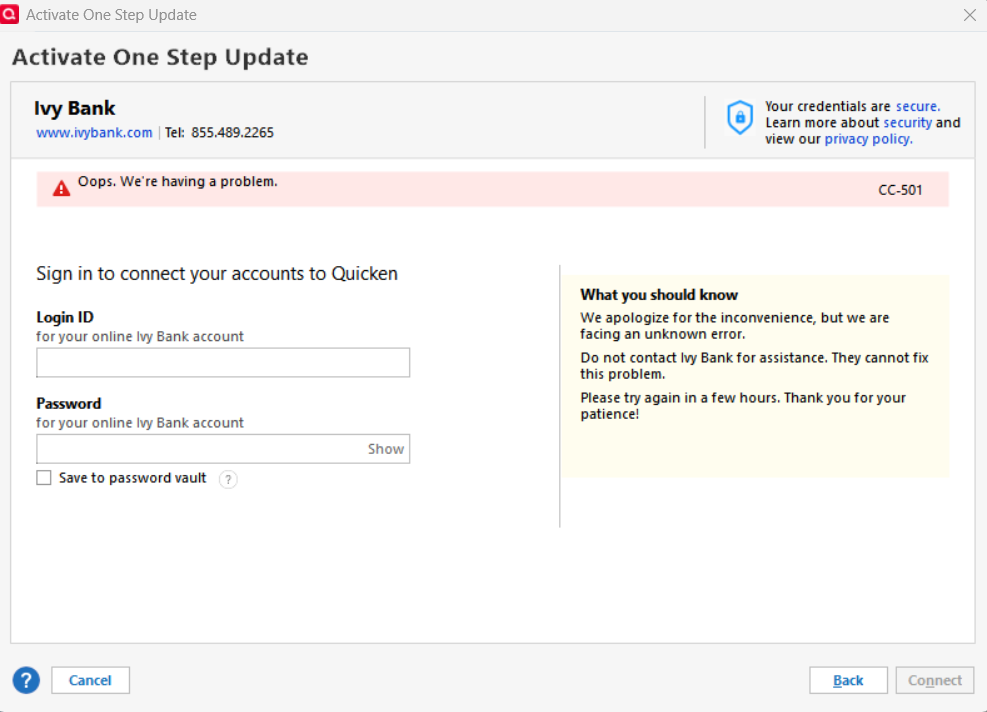Go Back to previous step
This screenshot has height=712, width=987.
tap(848, 680)
